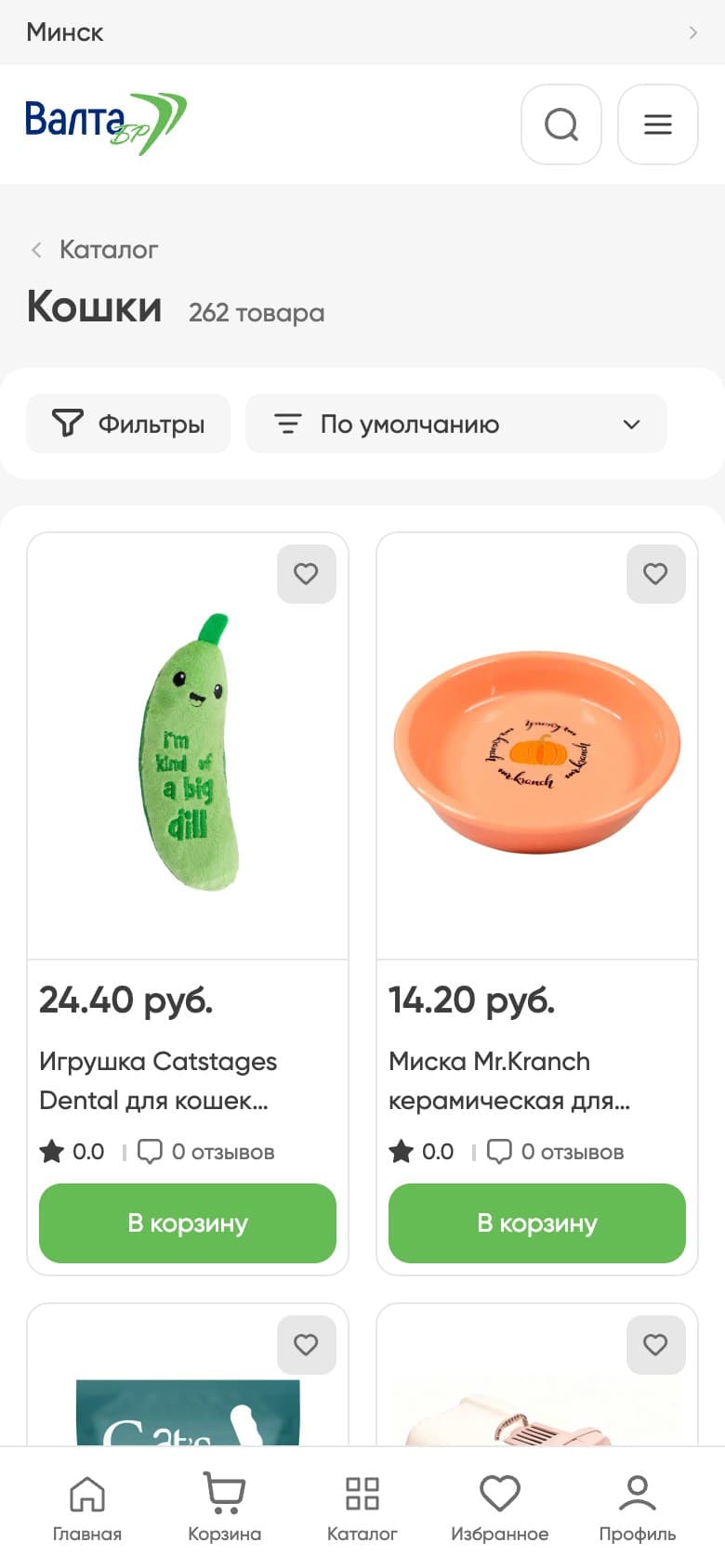Expand the По умолчанию sort dropdown
725x1568 pixels.
[x=456, y=424]
